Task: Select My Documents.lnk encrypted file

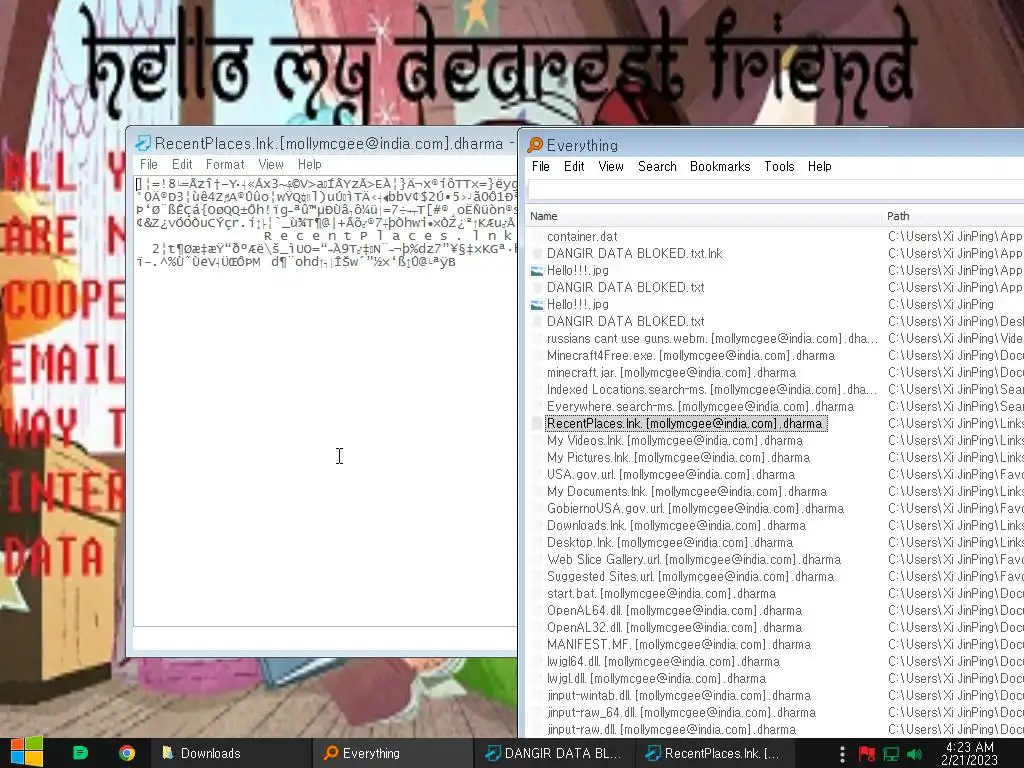Action: (686, 491)
